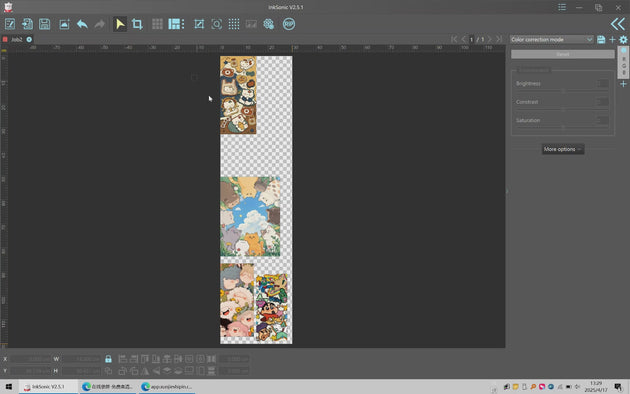Click the redo arrow
This screenshot has height=394, width=630.
pyautogui.click(x=100, y=24)
